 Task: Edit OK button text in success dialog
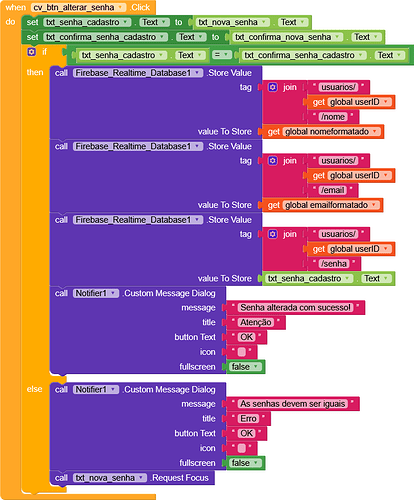click(247, 337)
